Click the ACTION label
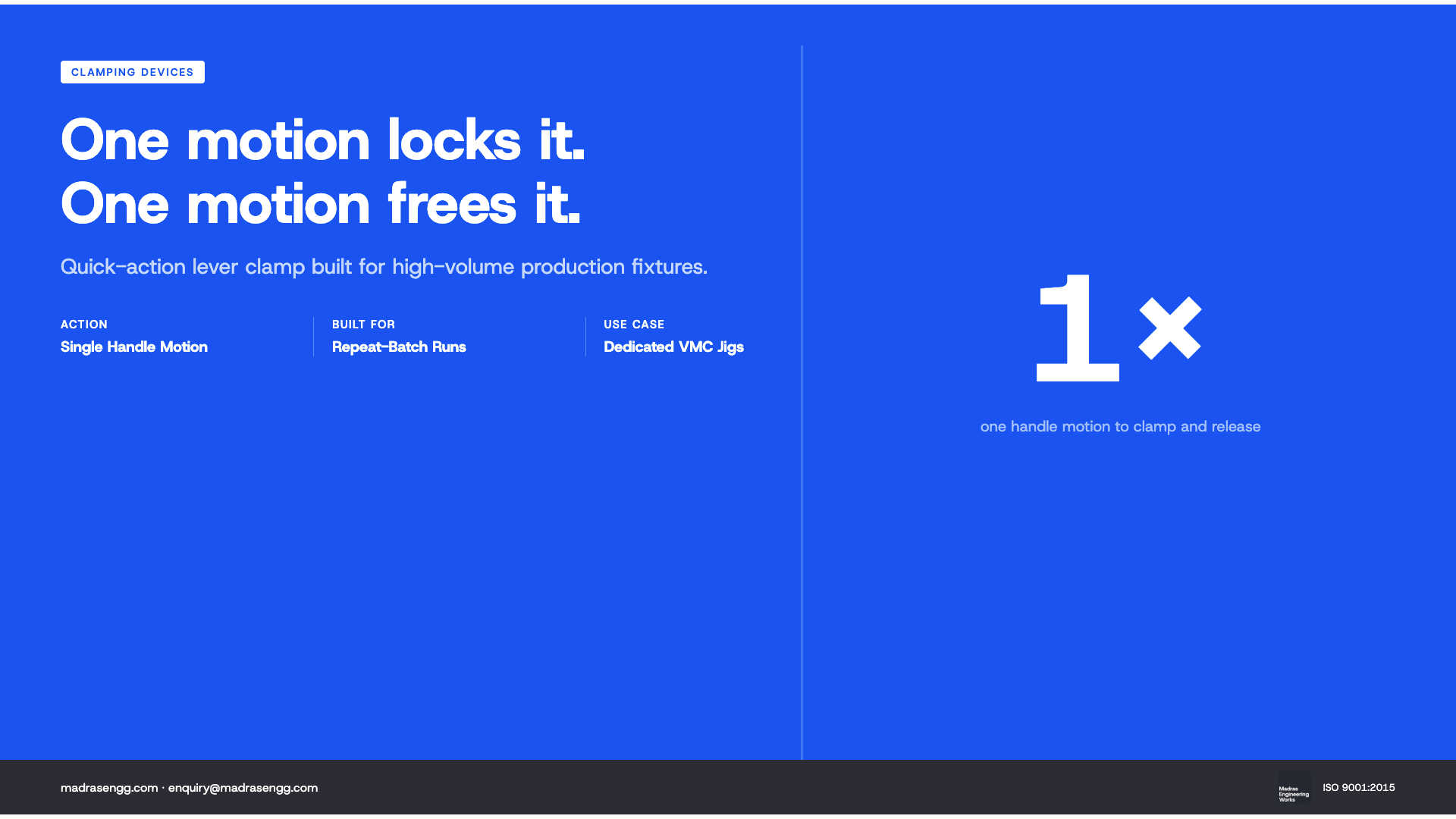The height and width of the screenshot is (819, 1456). pyautogui.click(x=84, y=325)
